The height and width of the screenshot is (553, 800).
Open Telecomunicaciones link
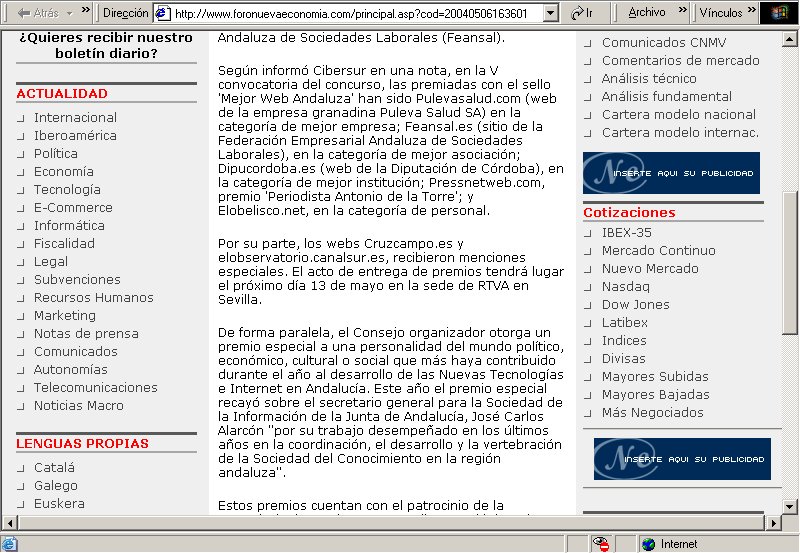(x=95, y=387)
